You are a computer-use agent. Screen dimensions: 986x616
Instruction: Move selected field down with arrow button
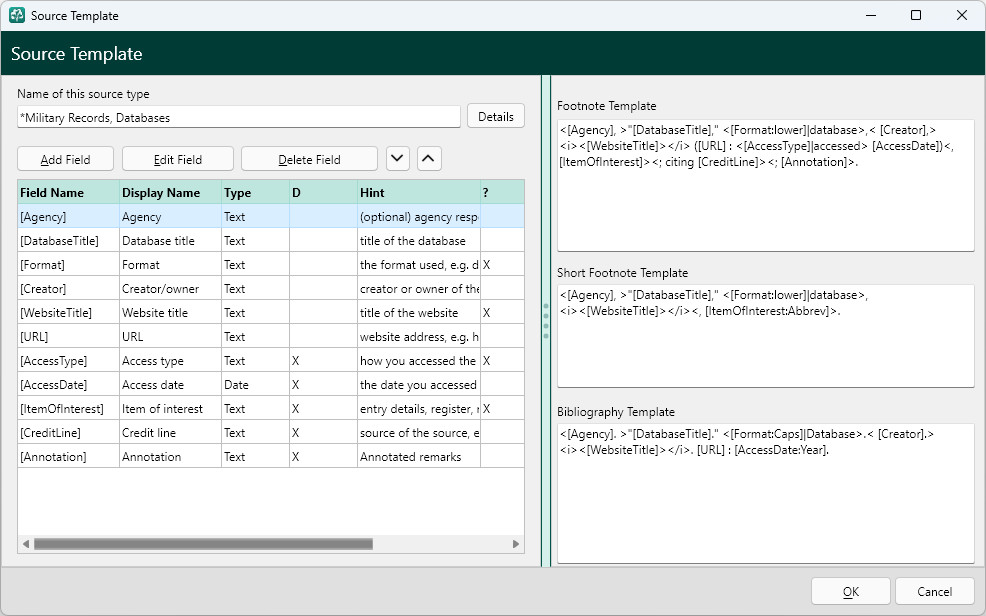click(397, 159)
